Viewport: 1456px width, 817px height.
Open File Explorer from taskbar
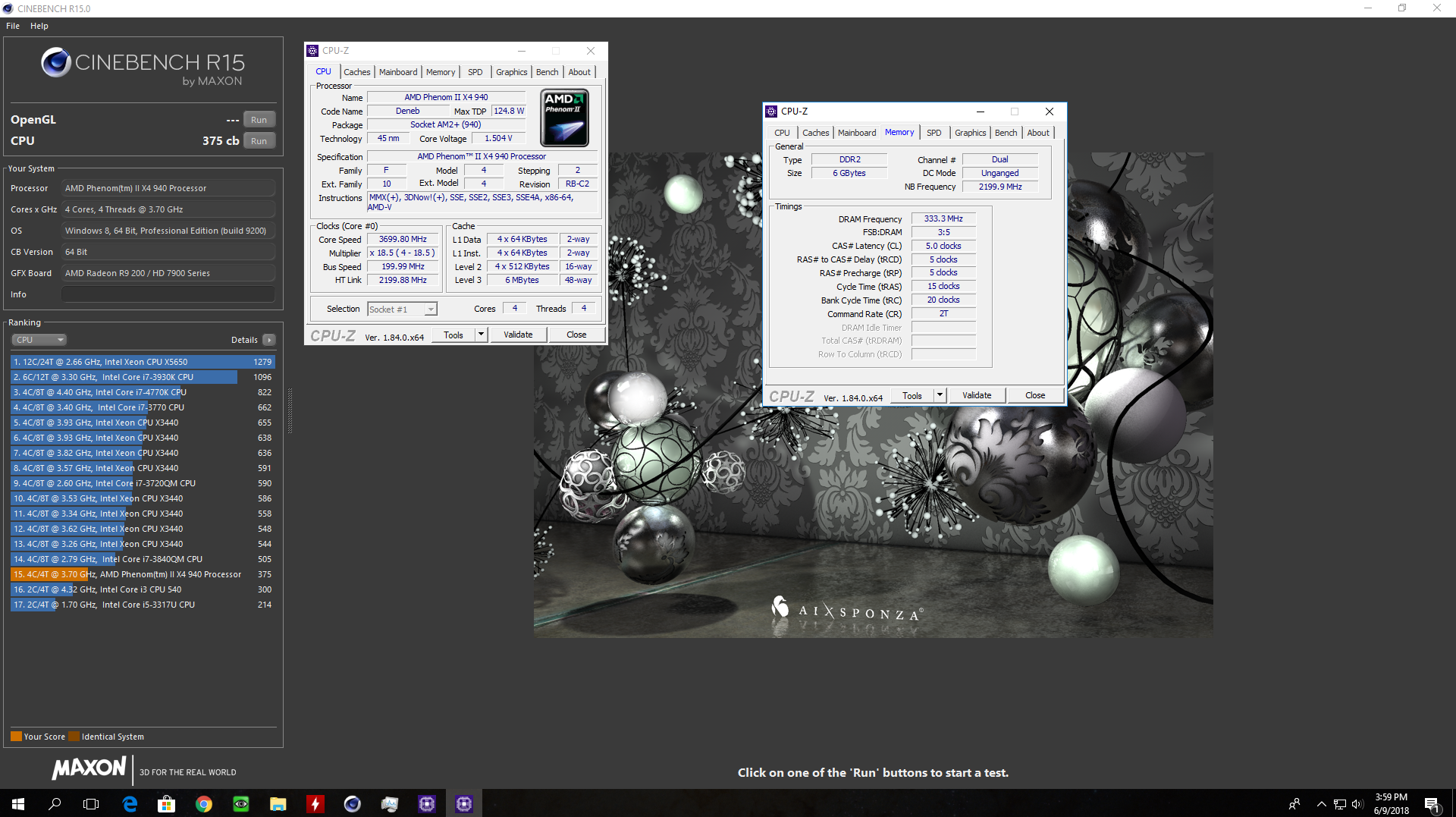278,803
